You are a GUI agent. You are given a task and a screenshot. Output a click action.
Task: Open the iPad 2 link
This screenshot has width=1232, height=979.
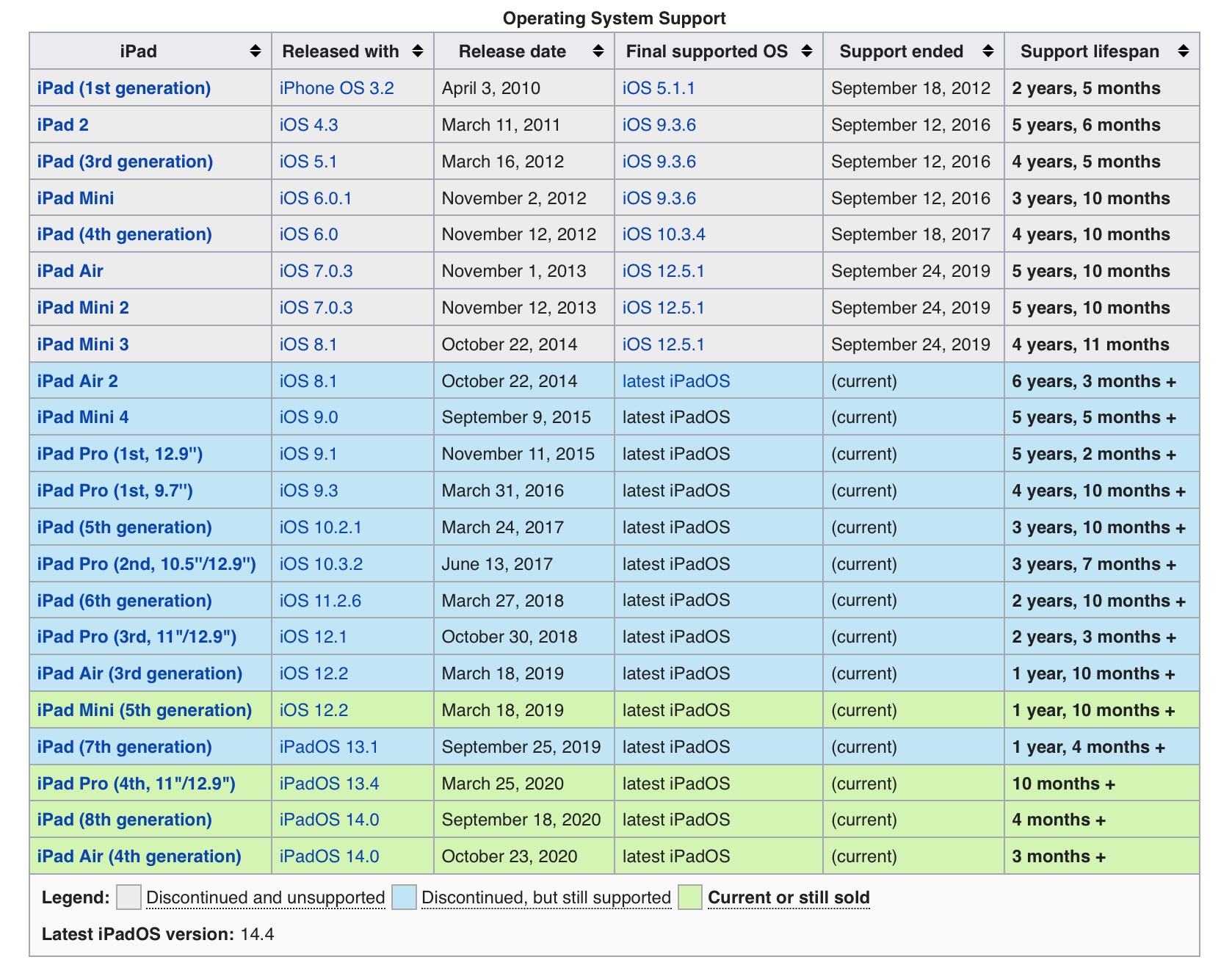[63, 125]
